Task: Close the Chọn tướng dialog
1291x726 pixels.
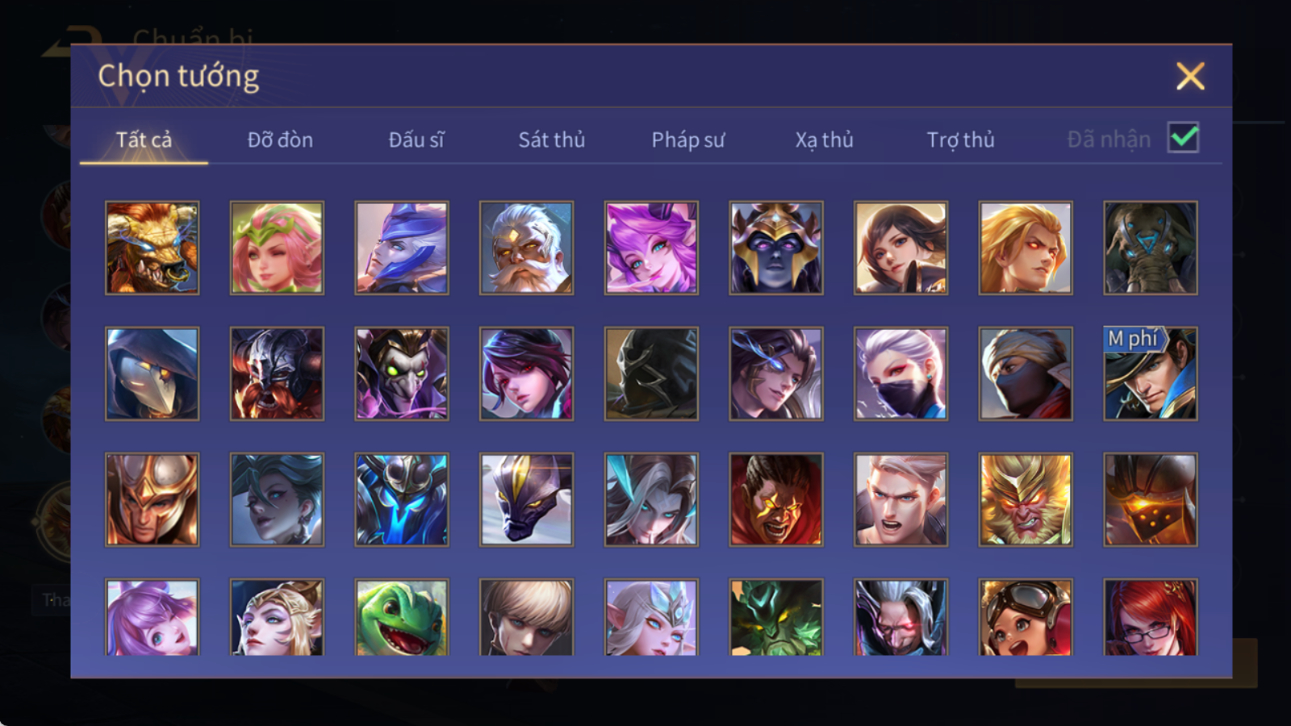Action: [1190, 76]
